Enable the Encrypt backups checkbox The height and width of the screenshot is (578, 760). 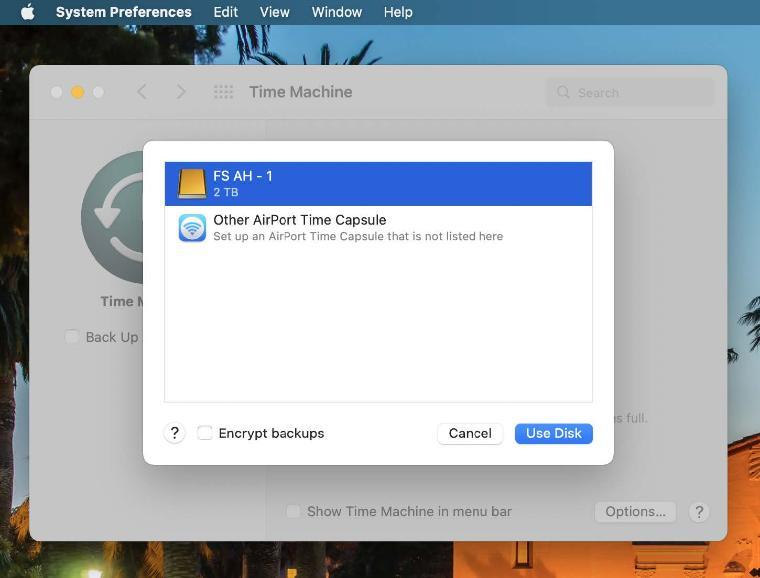point(205,433)
